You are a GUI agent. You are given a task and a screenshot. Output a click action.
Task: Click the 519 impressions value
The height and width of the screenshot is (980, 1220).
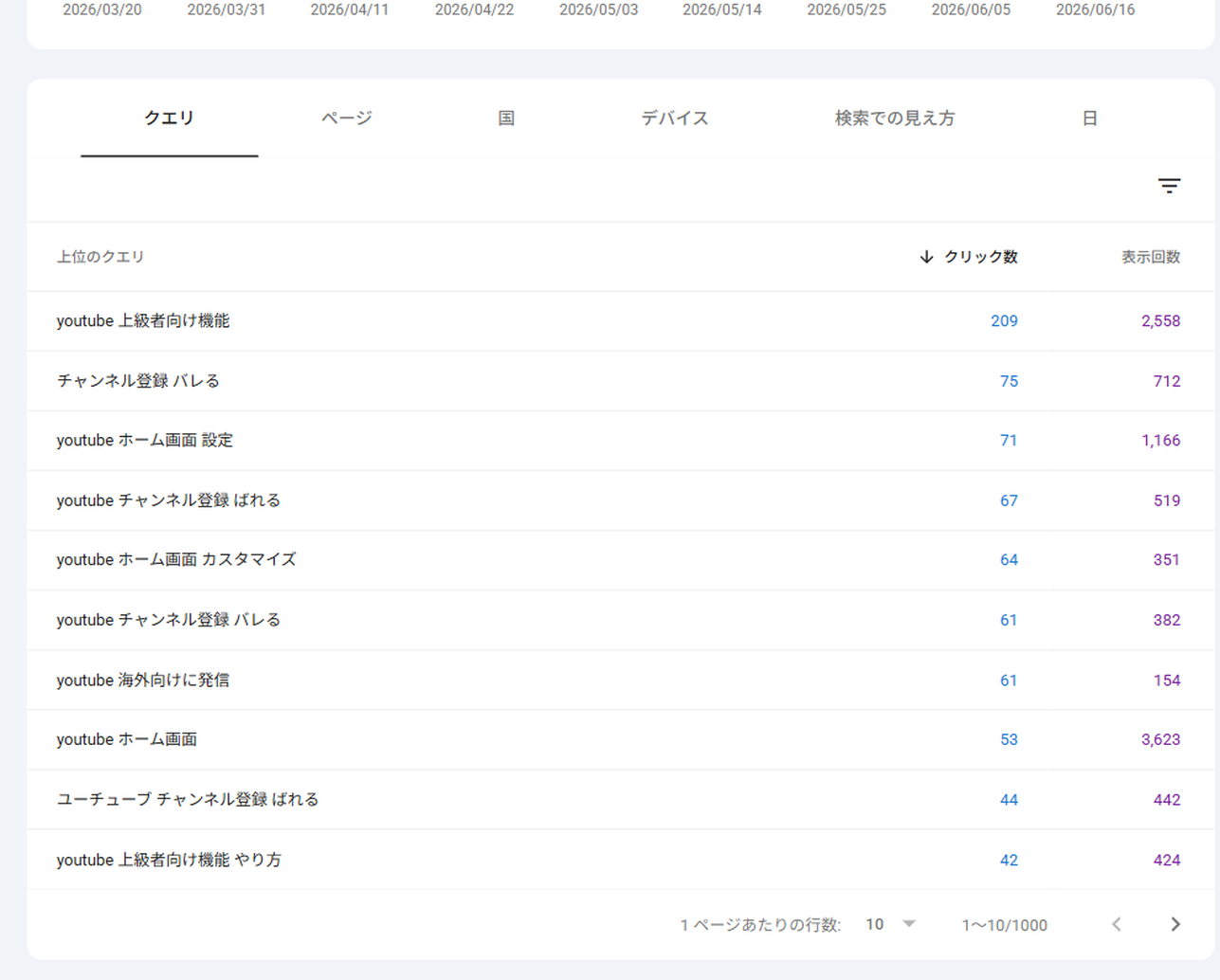[x=1167, y=500]
